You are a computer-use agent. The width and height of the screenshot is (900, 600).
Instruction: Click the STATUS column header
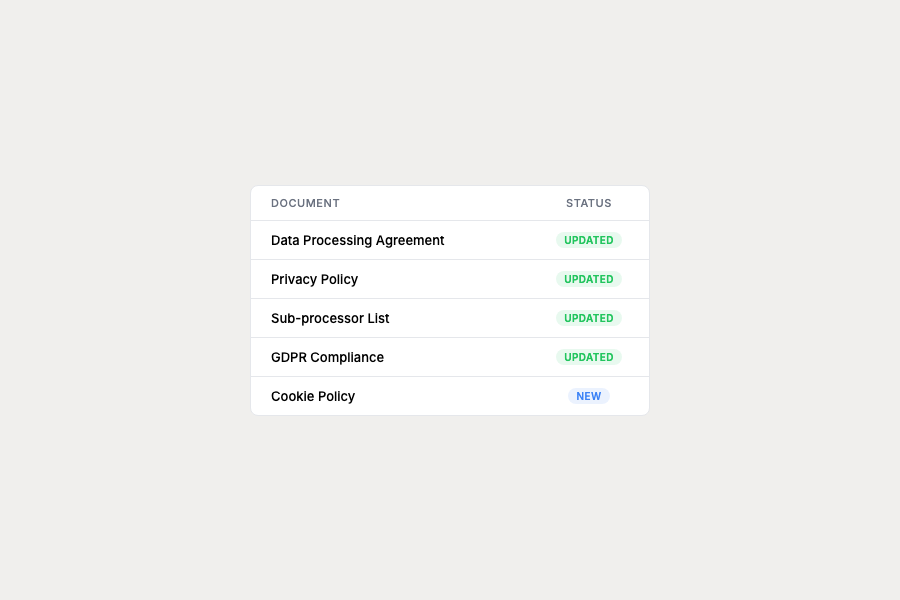[588, 203]
